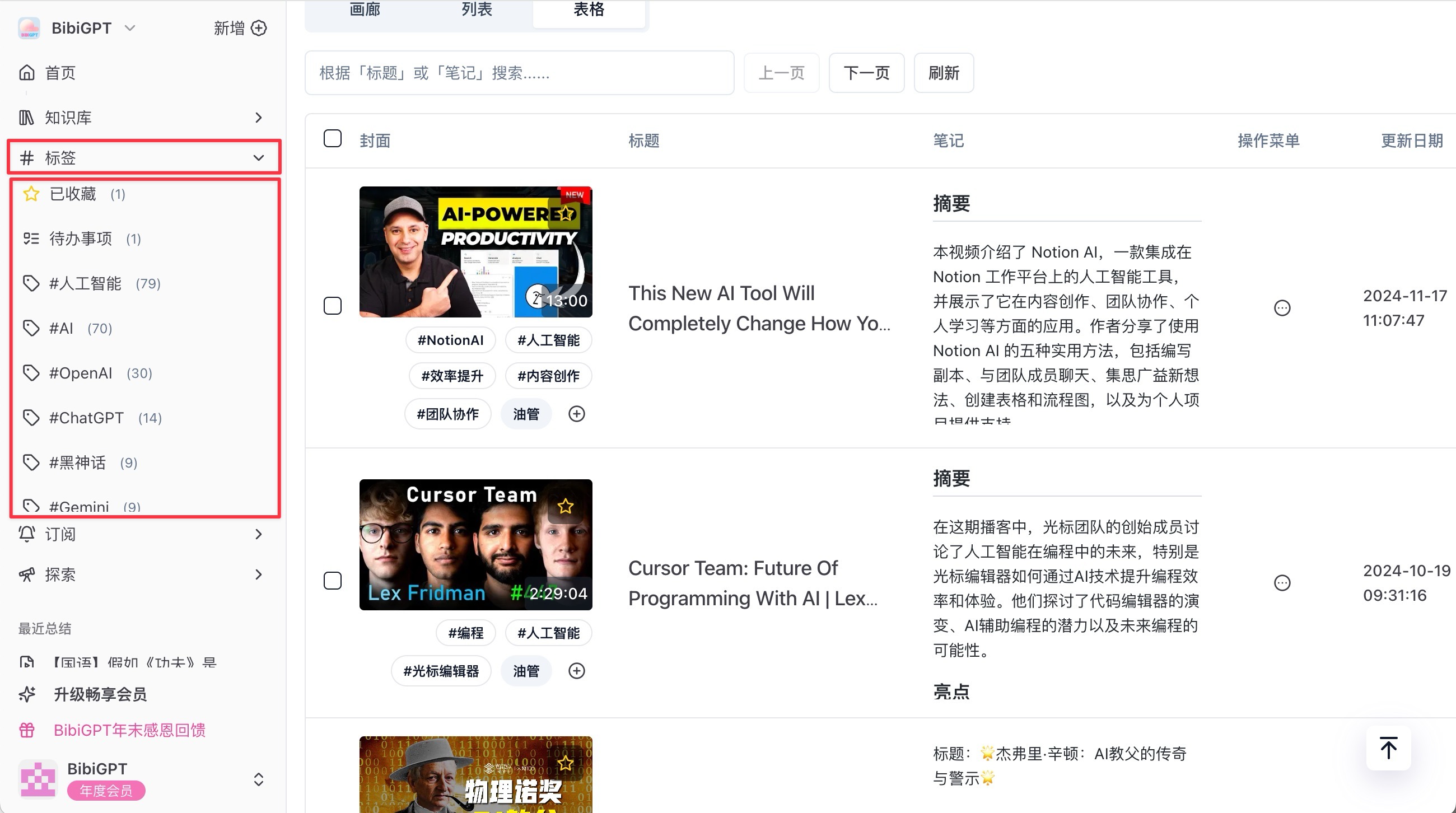Click the gift icon for BibiGPT年末感恩回馈
Image resolution: width=1456 pixels, height=813 pixels.
pyautogui.click(x=26, y=730)
